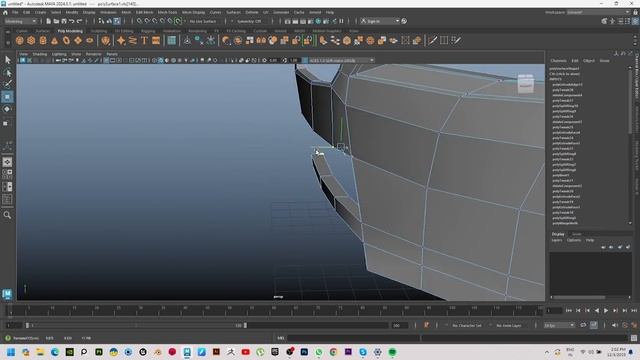Open the Edit Mesh menu
Screen dimensions: 640x360
point(144,12)
